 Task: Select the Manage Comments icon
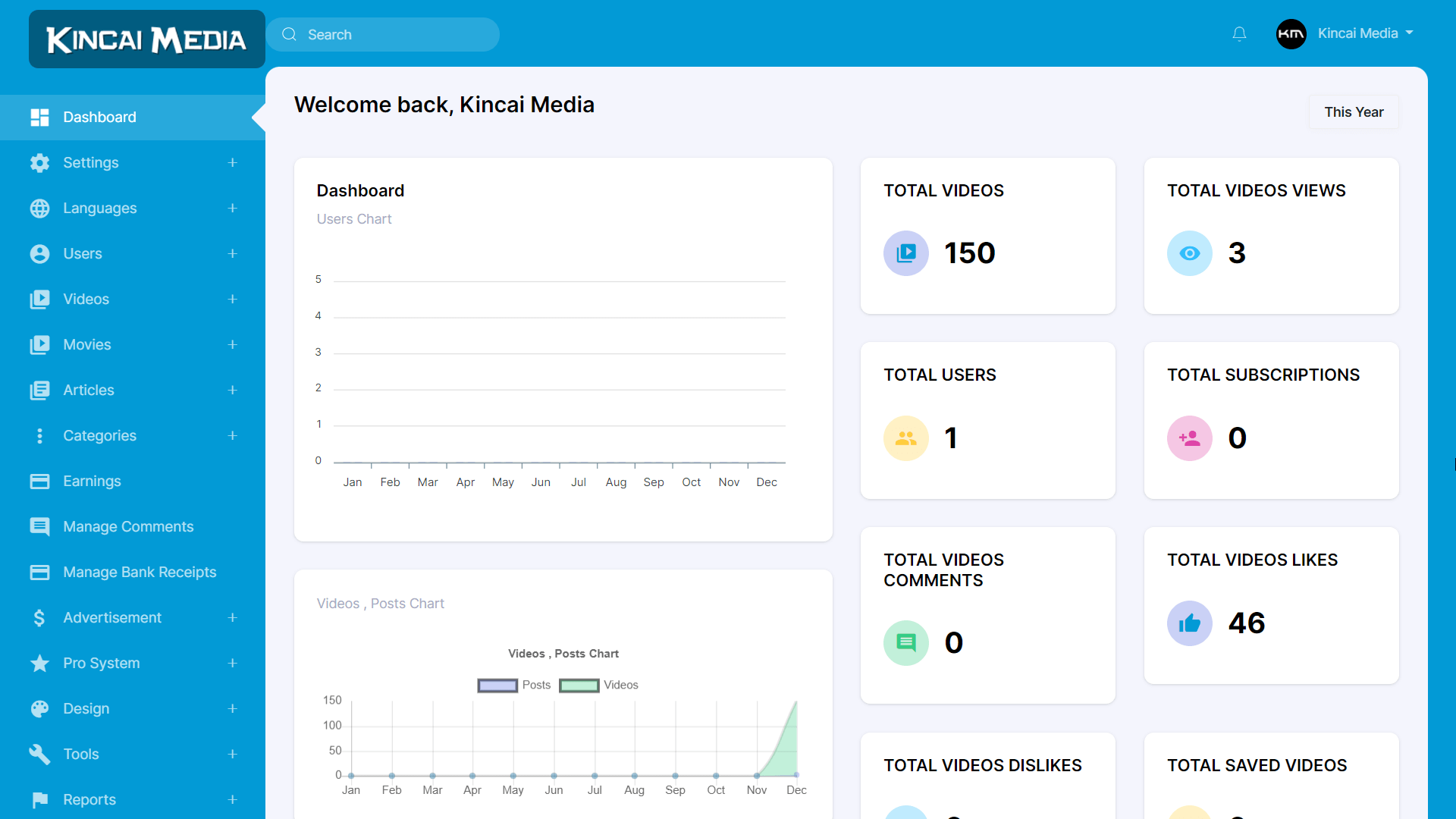pyautogui.click(x=39, y=526)
